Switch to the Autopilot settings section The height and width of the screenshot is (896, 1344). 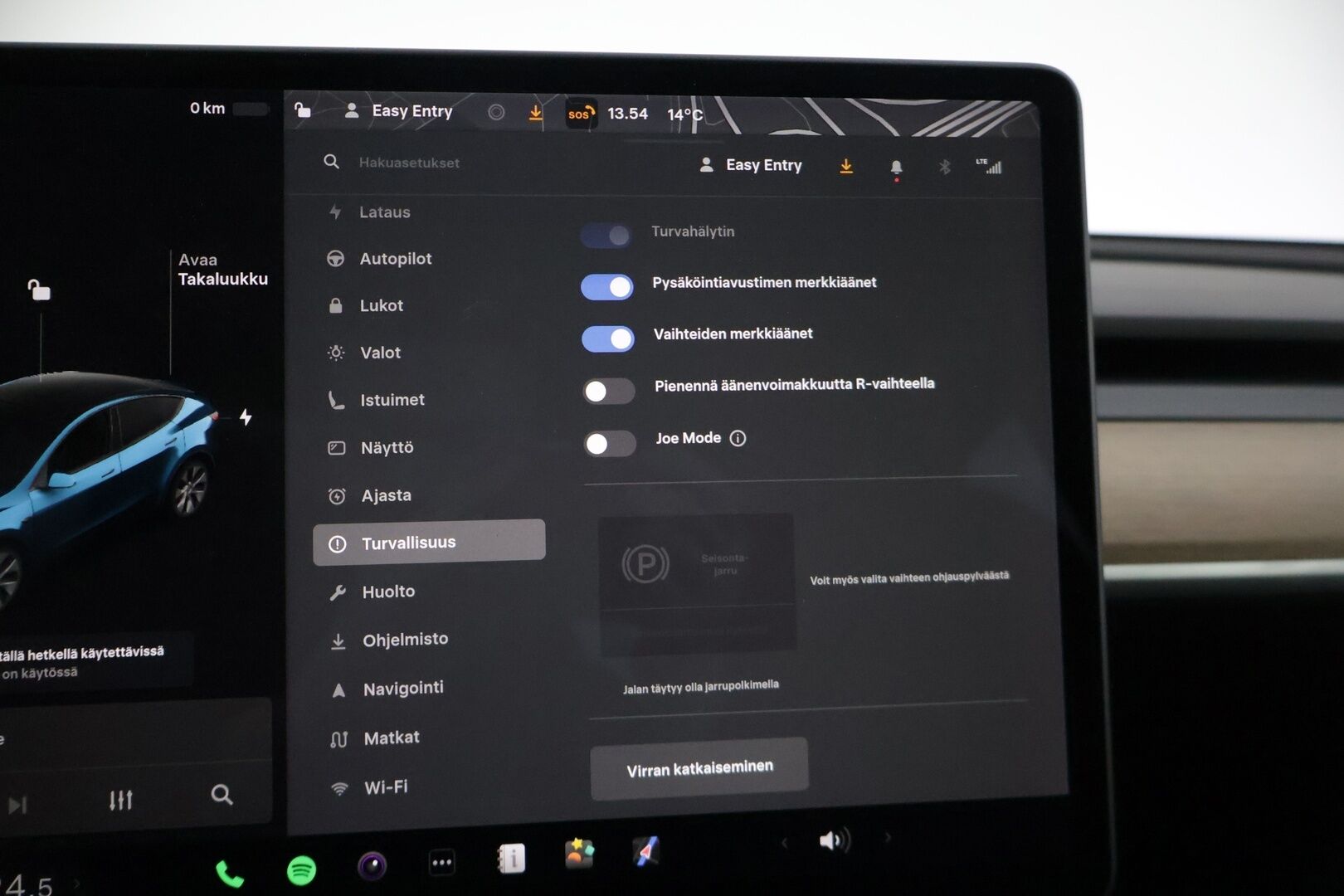click(x=397, y=259)
